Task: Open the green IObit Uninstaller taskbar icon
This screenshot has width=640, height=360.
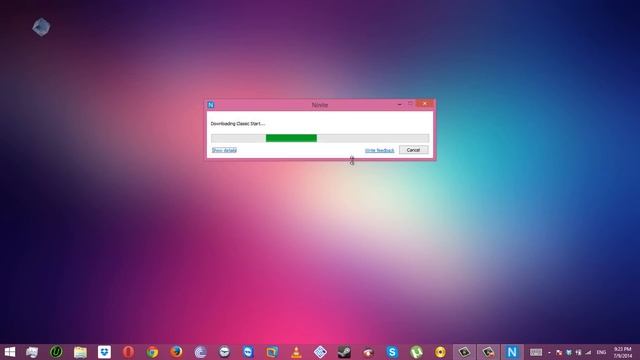Action: [x=56, y=351]
